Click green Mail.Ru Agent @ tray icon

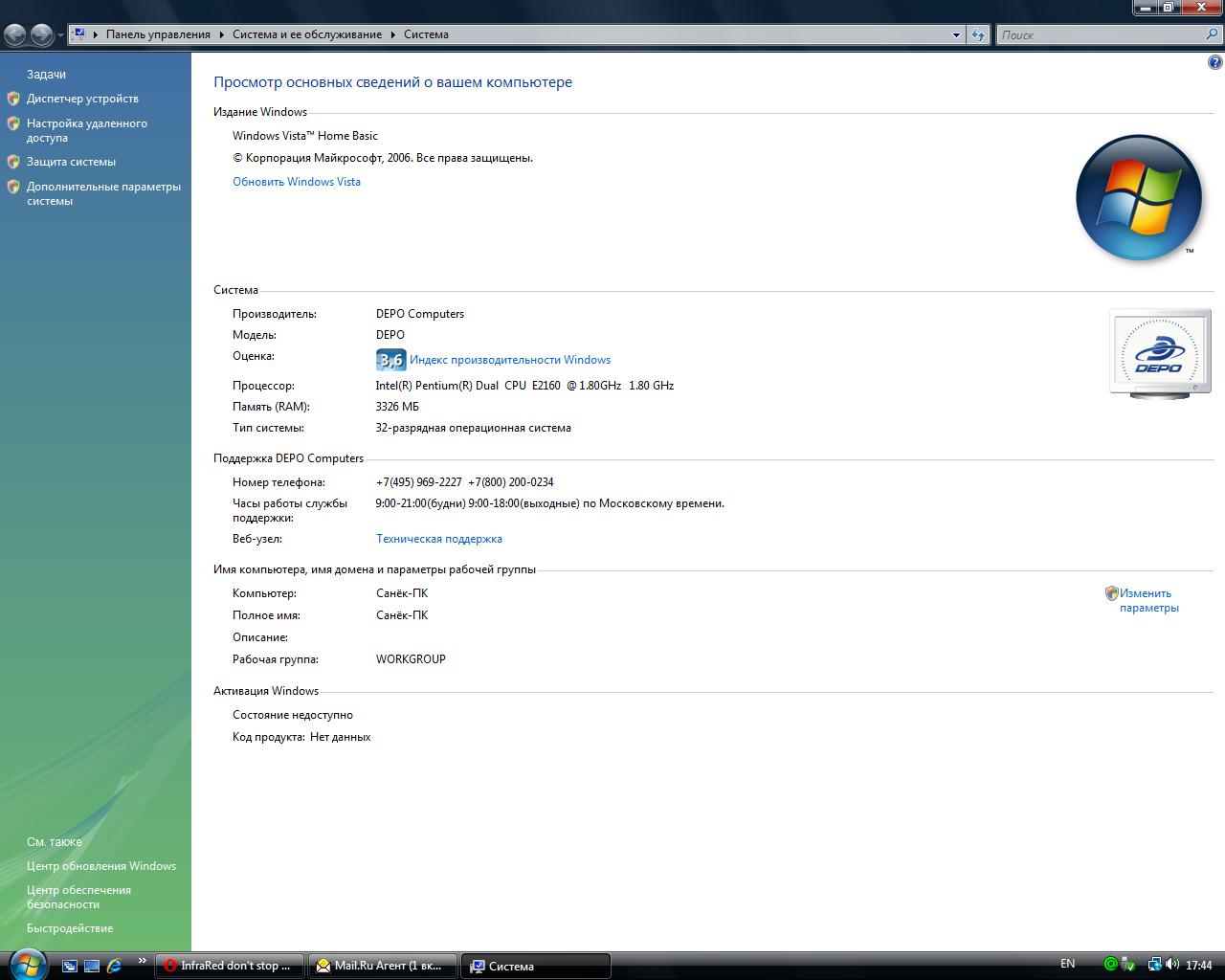coord(1111,965)
